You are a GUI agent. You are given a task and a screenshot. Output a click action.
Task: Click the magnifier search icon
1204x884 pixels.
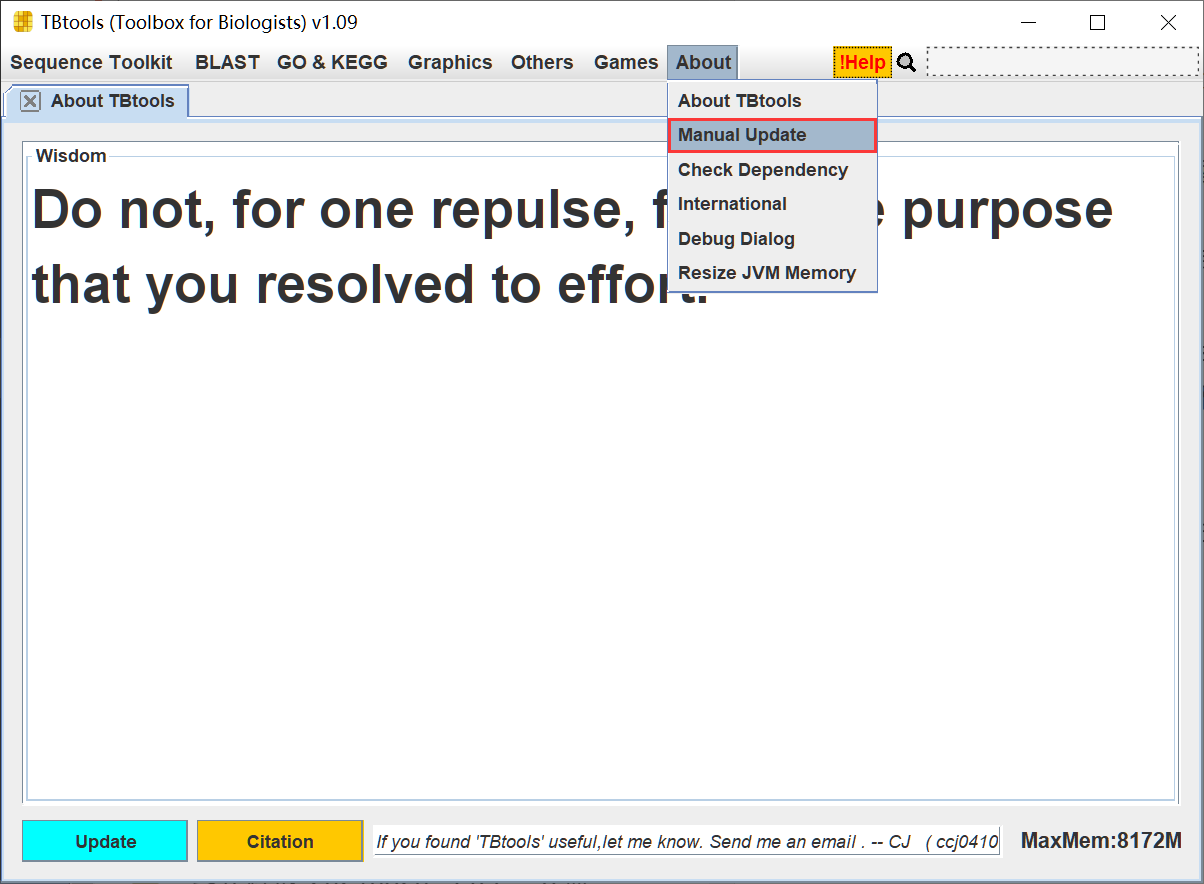(x=906, y=63)
